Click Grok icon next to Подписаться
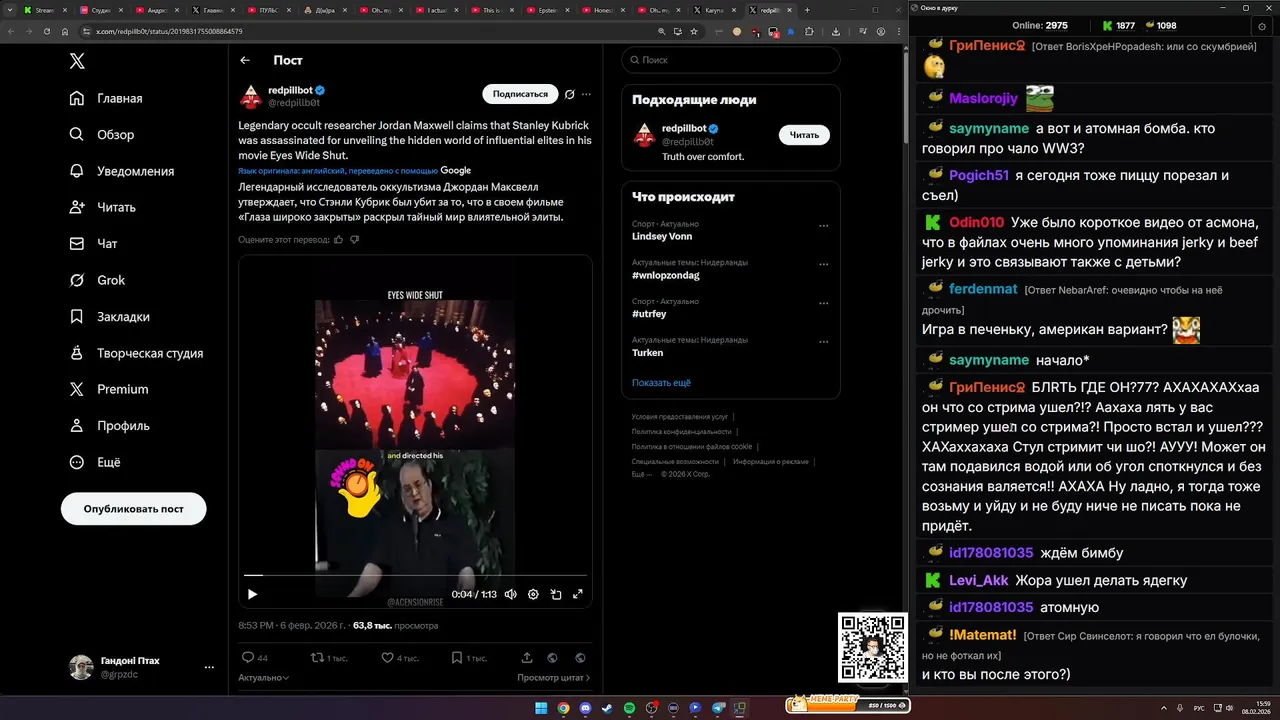 pos(570,94)
